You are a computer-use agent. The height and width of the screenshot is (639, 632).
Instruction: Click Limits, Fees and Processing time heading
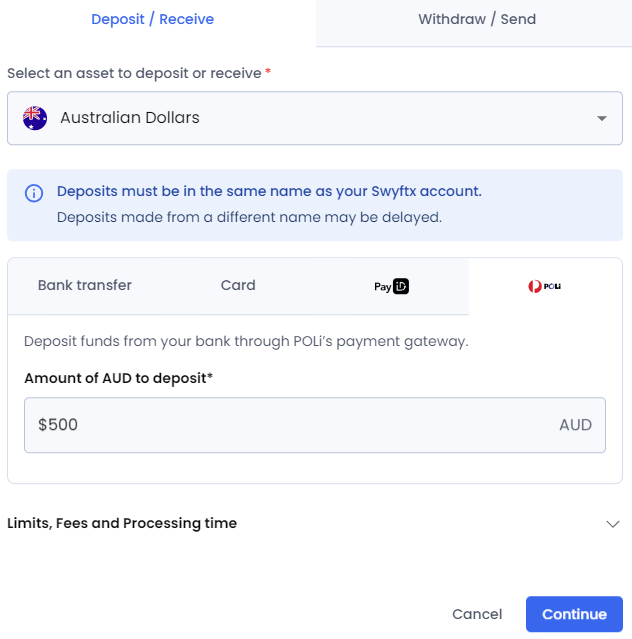click(x=122, y=523)
